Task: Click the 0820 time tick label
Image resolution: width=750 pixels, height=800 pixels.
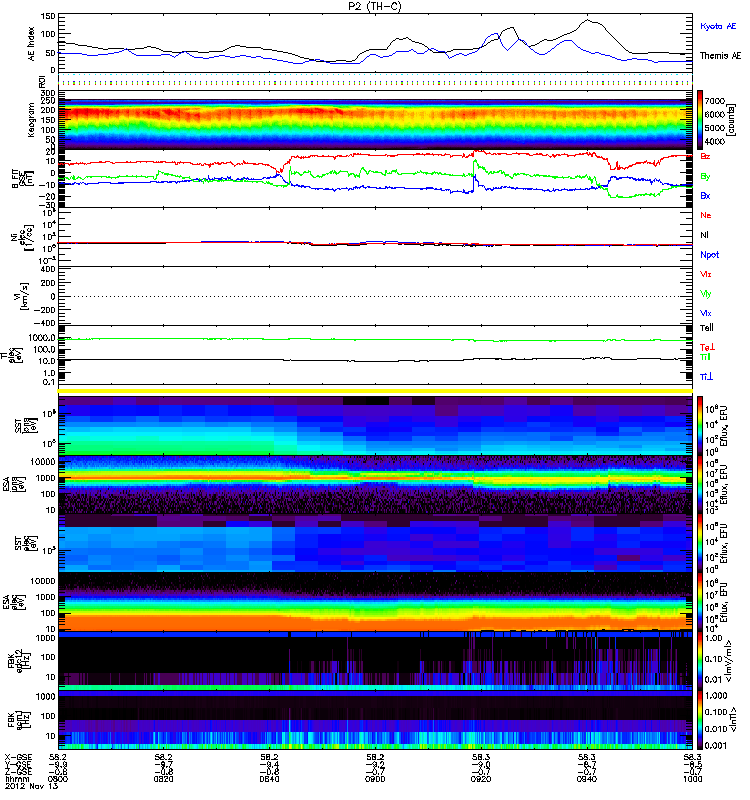Action: [163, 779]
